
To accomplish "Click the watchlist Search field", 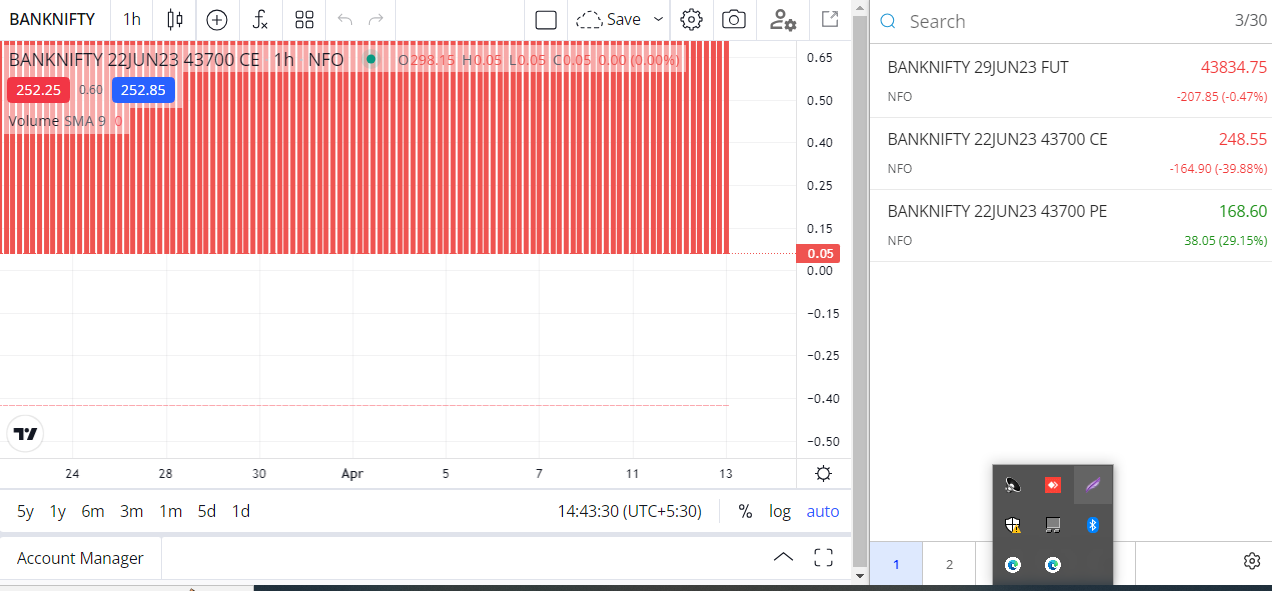I will coord(1060,21).
